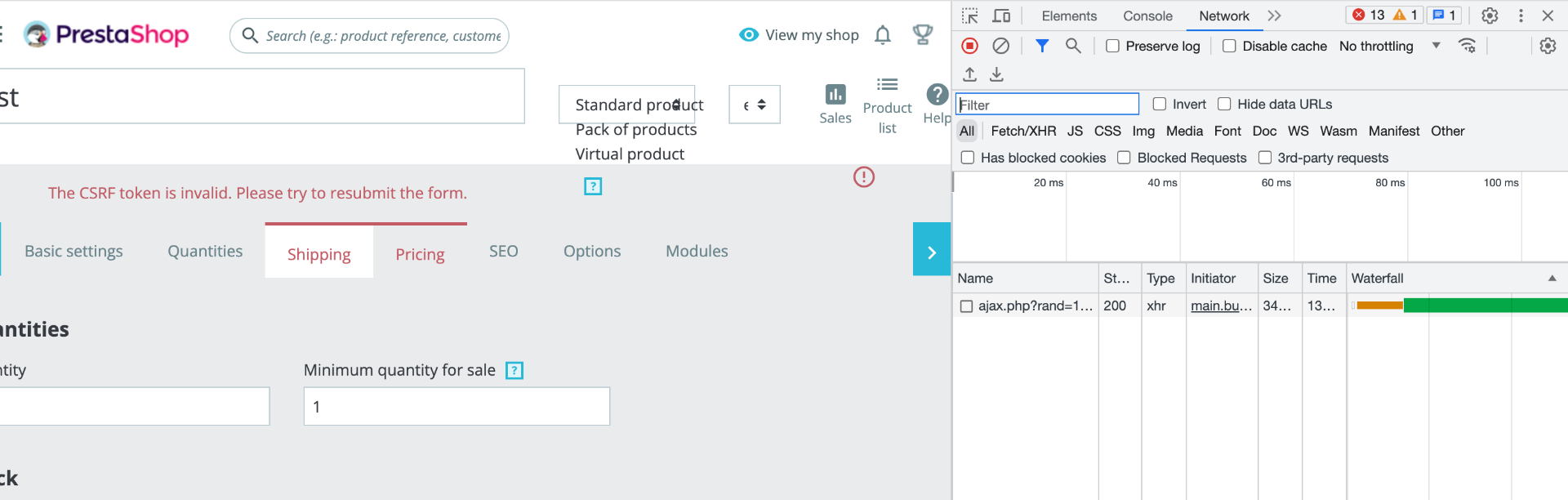Tick the Hide data URLs checkbox
Screen dimensions: 1568x500
[x=1224, y=105]
